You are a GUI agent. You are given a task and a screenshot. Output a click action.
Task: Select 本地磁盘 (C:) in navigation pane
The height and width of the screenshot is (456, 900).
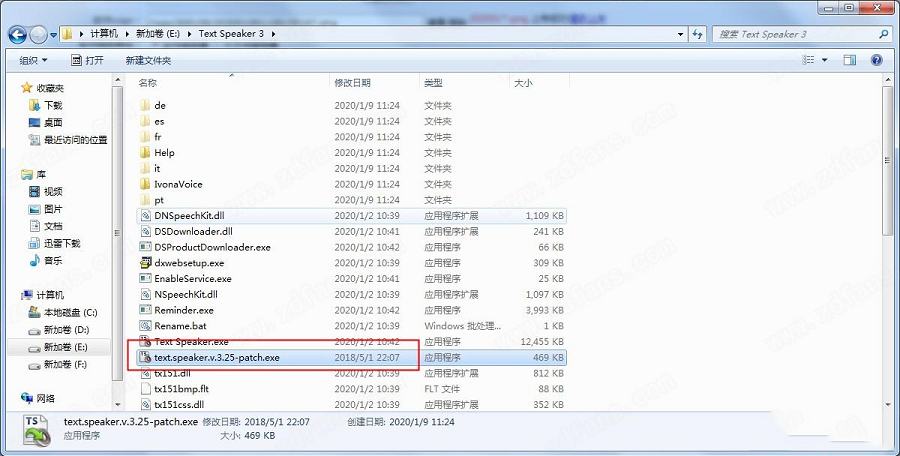coord(69,313)
